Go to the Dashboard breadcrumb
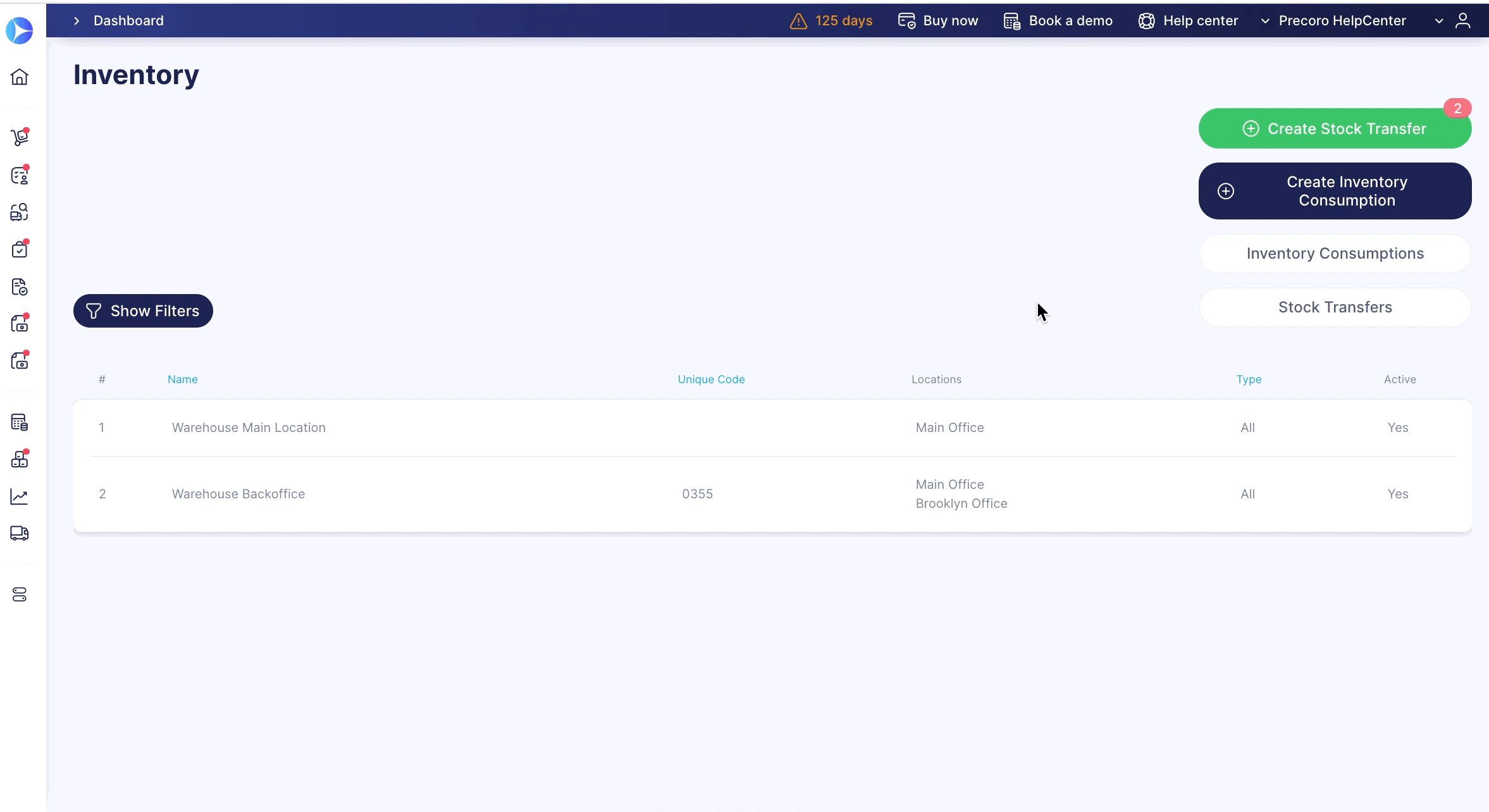The height and width of the screenshot is (812, 1489). (x=128, y=21)
